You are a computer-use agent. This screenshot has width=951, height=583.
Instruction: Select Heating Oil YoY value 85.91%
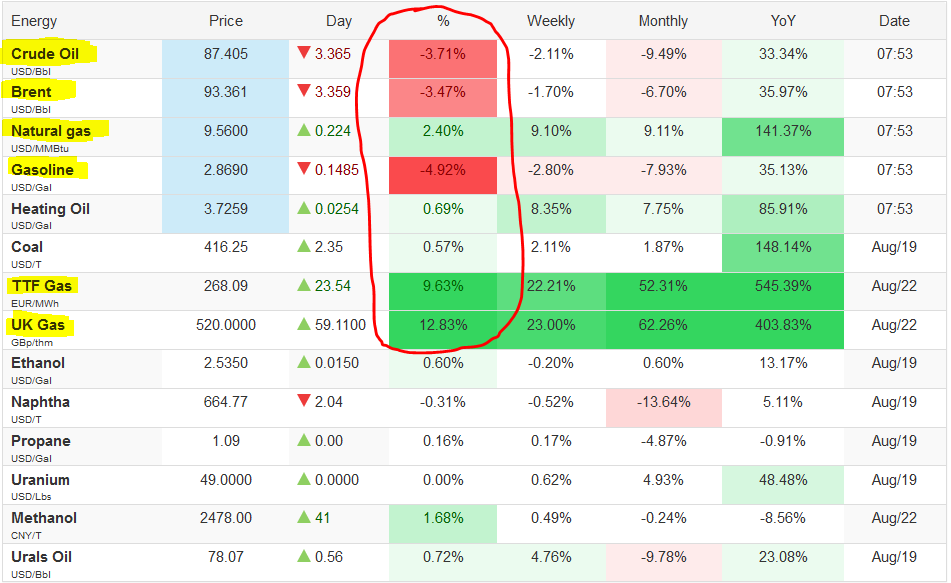click(x=783, y=209)
